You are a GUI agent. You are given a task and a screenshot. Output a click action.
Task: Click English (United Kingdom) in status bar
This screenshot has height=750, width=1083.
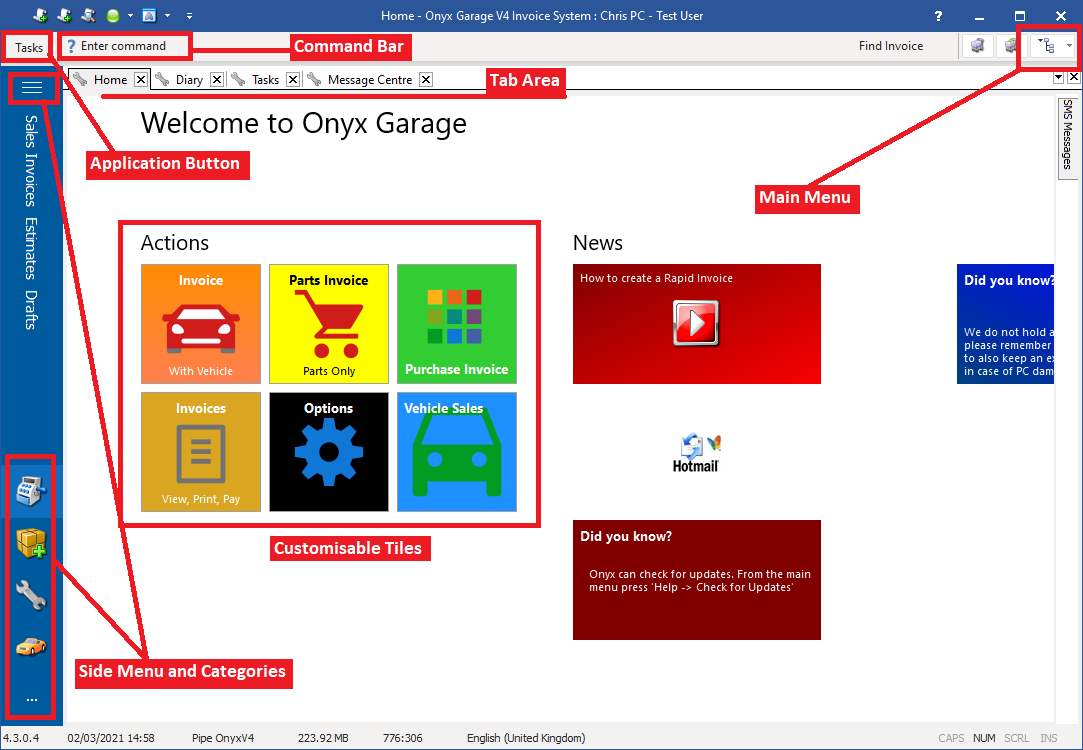point(526,738)
